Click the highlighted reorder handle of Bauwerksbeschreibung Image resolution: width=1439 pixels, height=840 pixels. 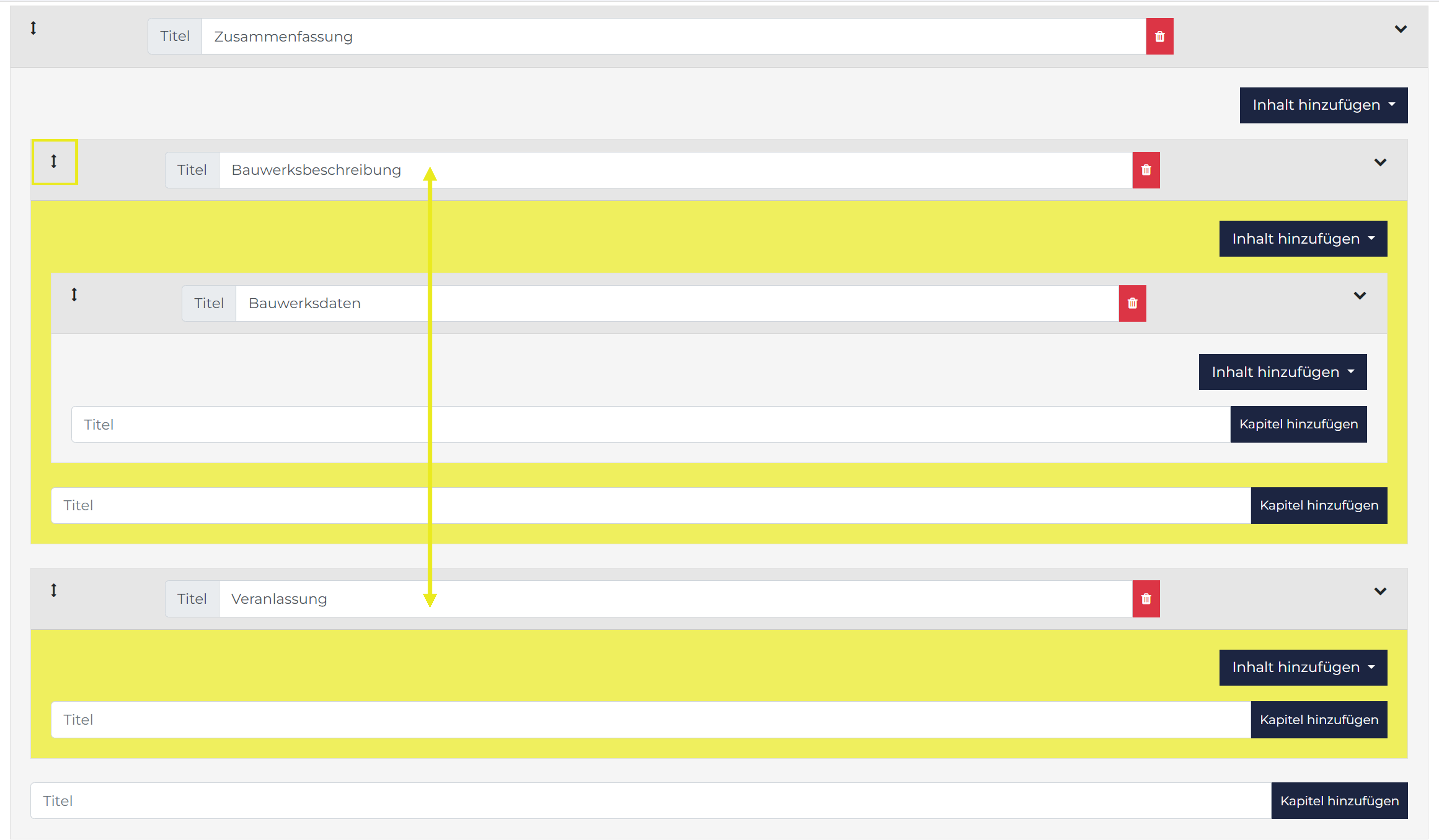click(54, 162)
